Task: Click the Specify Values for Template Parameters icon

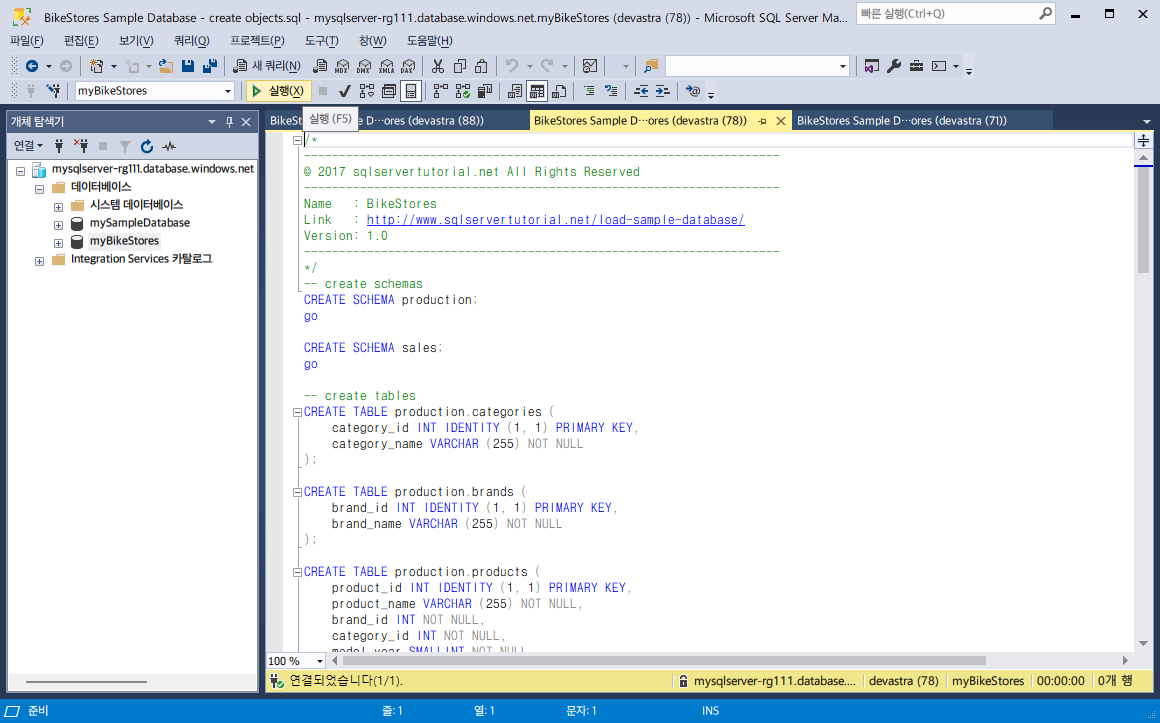Action: (x=692, y=91)
